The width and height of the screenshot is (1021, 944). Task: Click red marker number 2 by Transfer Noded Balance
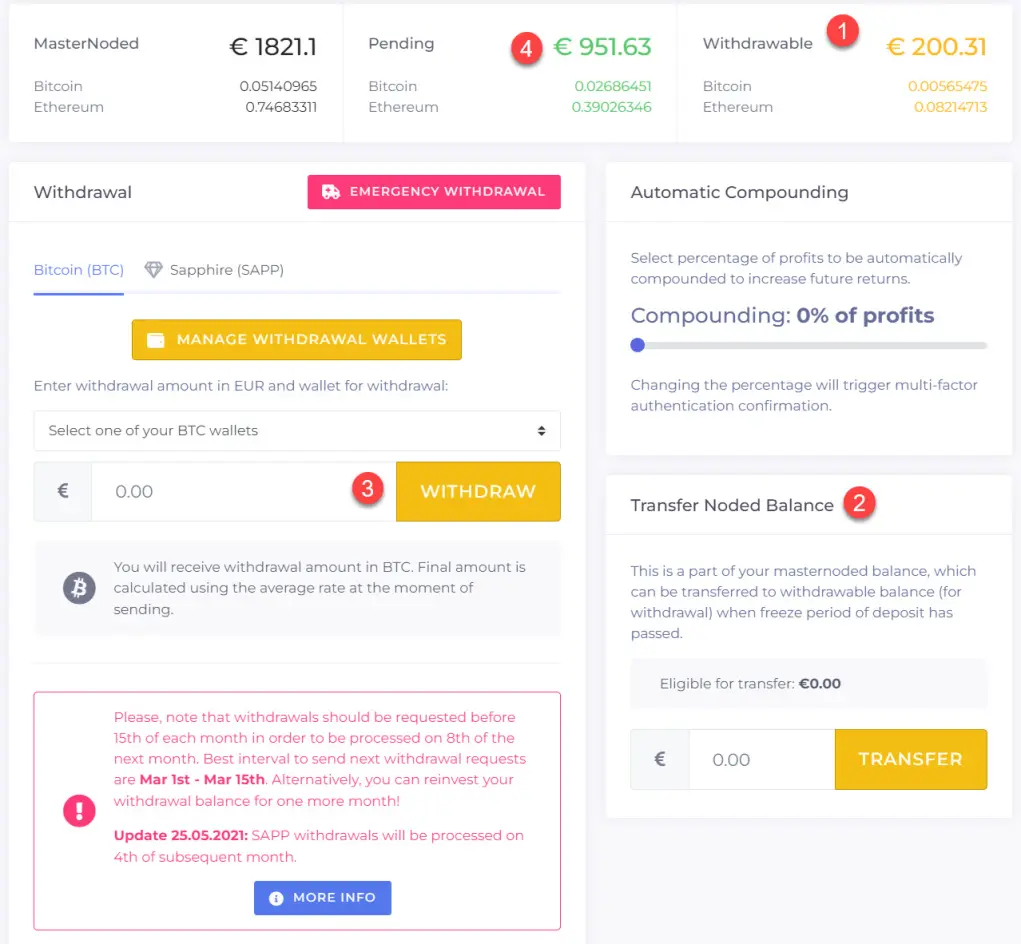tap(859, 503)
